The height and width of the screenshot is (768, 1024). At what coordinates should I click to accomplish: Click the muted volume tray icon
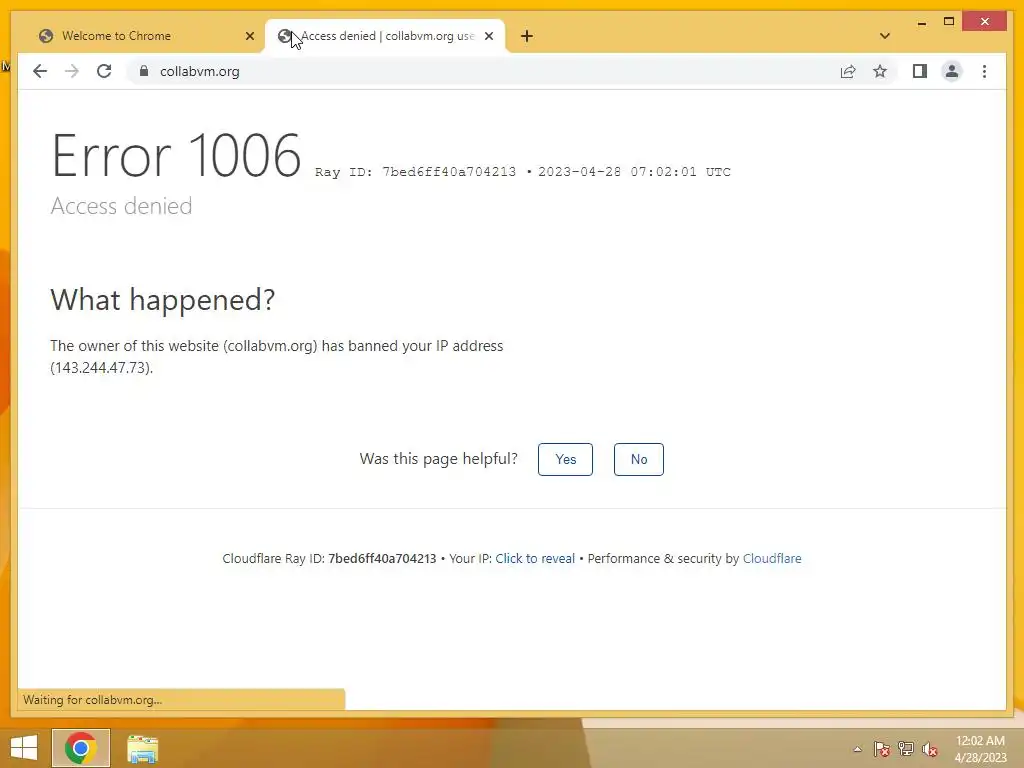(929, 749)
